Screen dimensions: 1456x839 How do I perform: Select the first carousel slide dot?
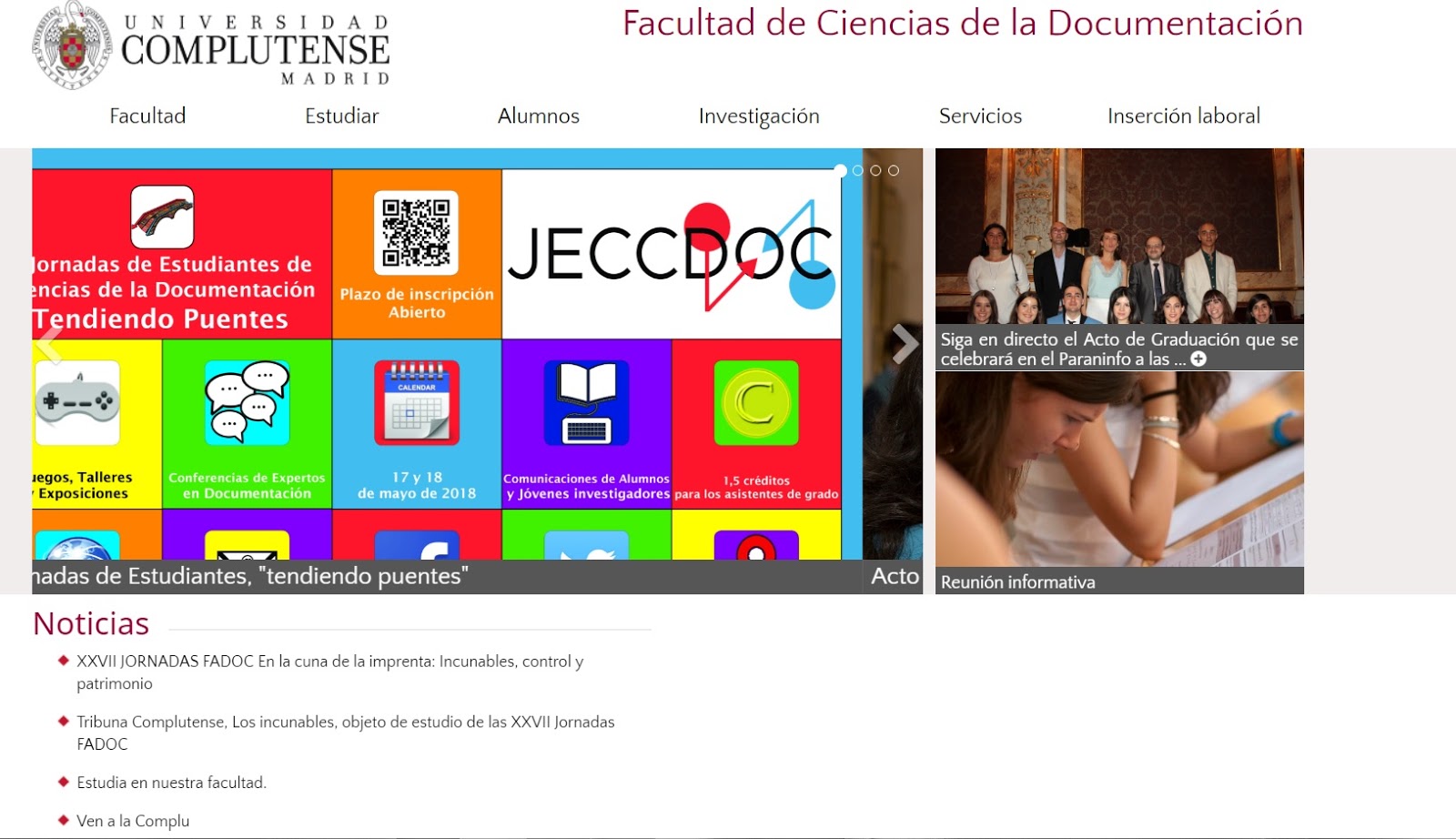pyautogui.click(x=841, y=170)
